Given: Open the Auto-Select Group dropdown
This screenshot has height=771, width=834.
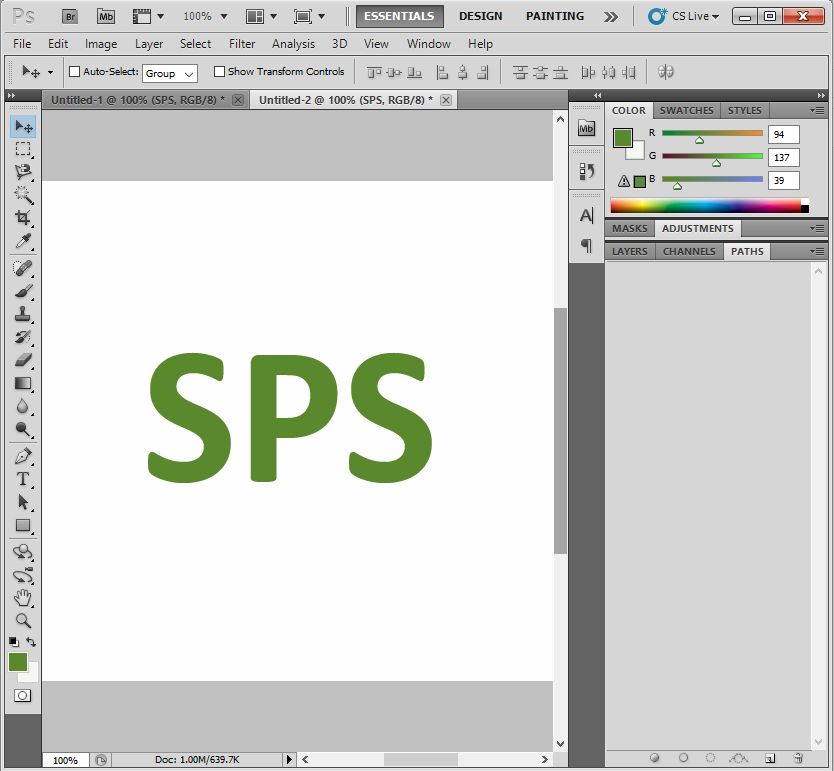Looking at the screenshot, I should pyautogui.click(x=169, y=72).
